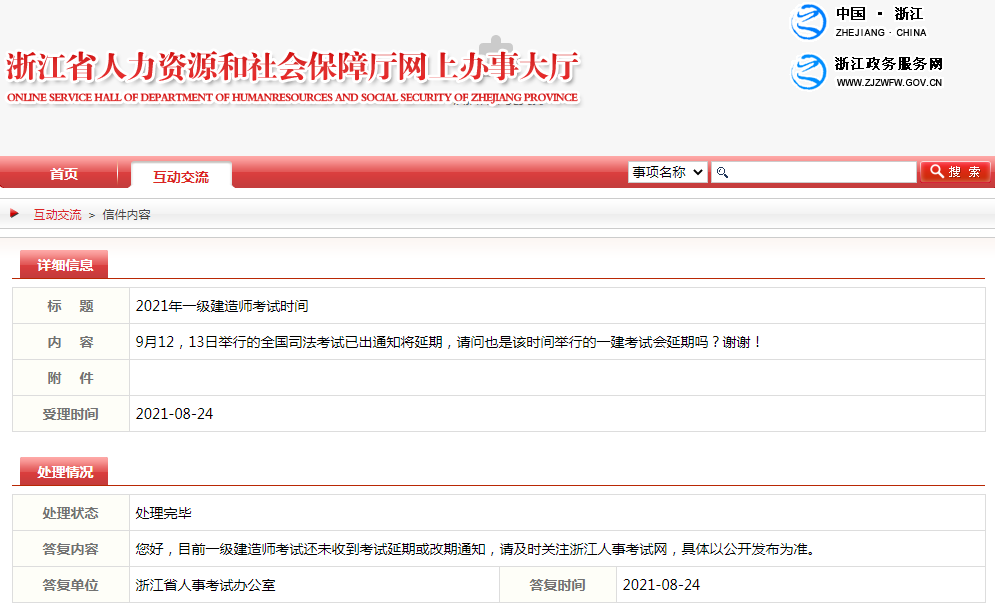The image size is (995, 611).
Task: Click the 中国·浙江 text link
Action: [879, 14]
